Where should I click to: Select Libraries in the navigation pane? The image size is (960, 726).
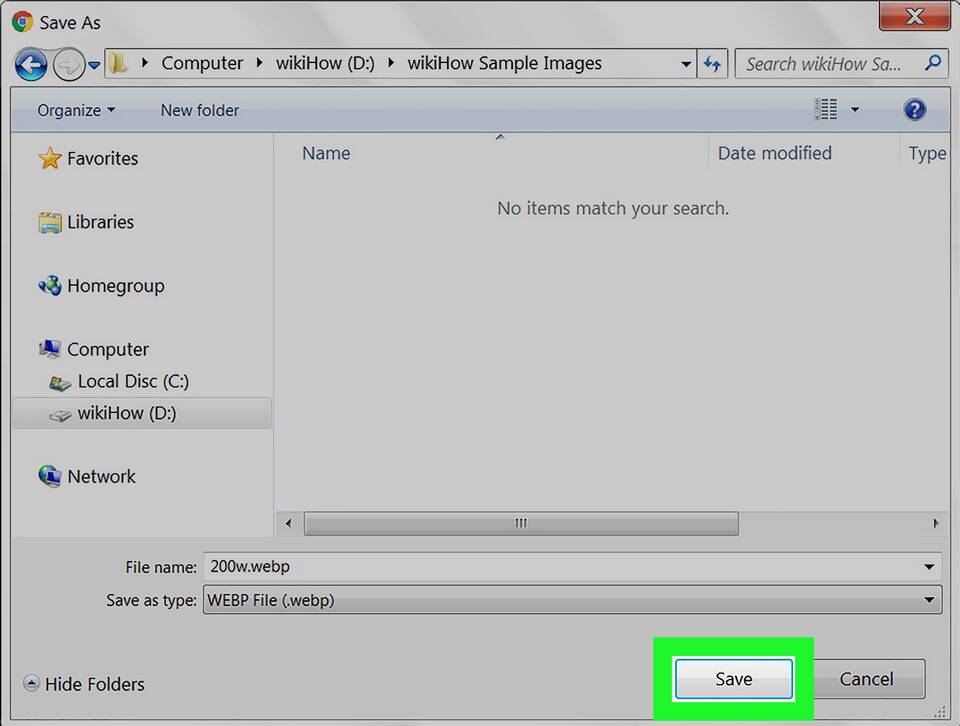coord(100,222)
